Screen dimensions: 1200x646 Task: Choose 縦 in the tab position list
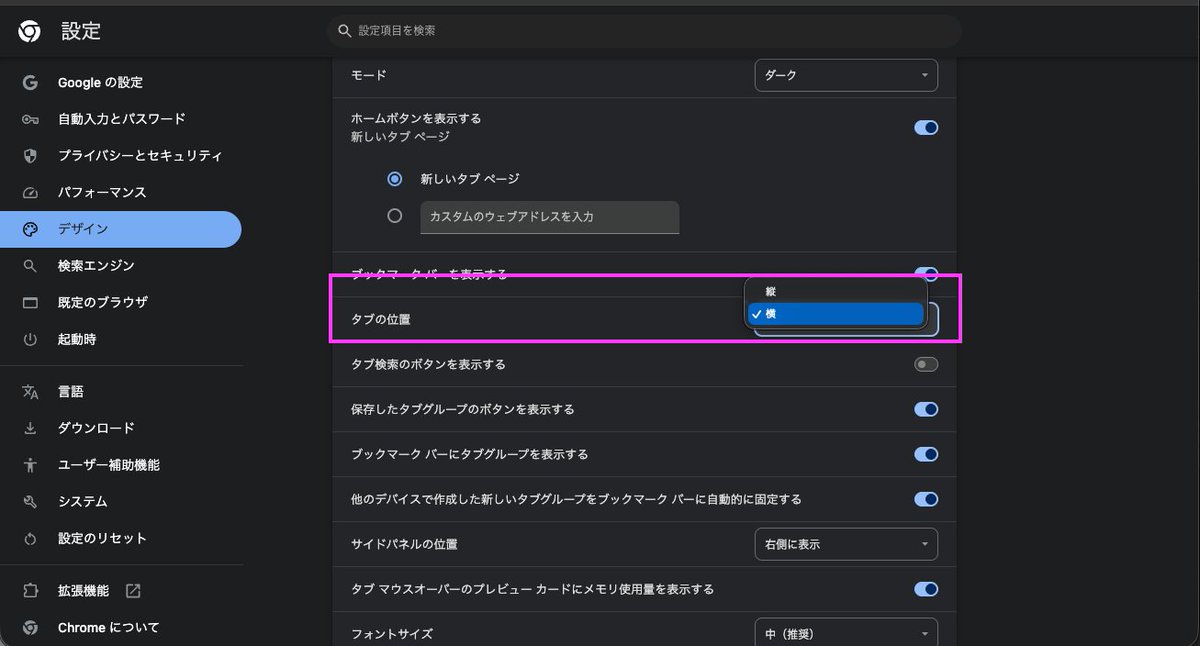click(x=835, y=291)
